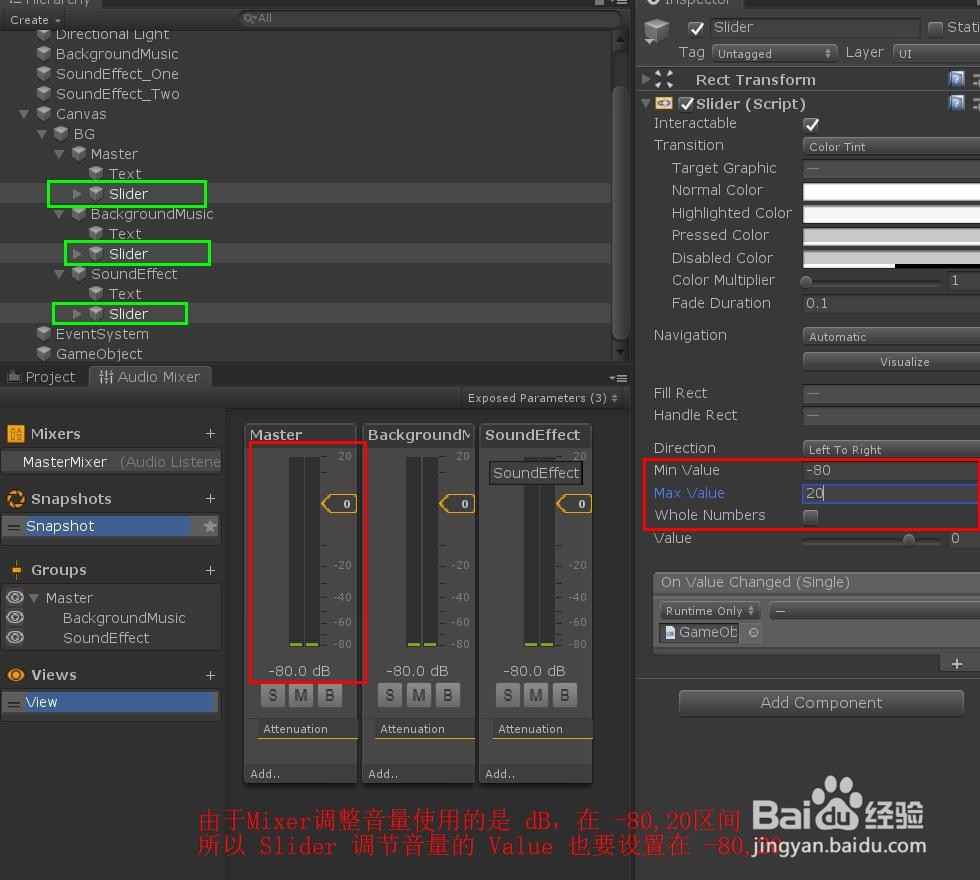Open the Pressed Color swatch
Image resolution: width=980 pixels, height=880 pixels.
[x=891, y=236]
